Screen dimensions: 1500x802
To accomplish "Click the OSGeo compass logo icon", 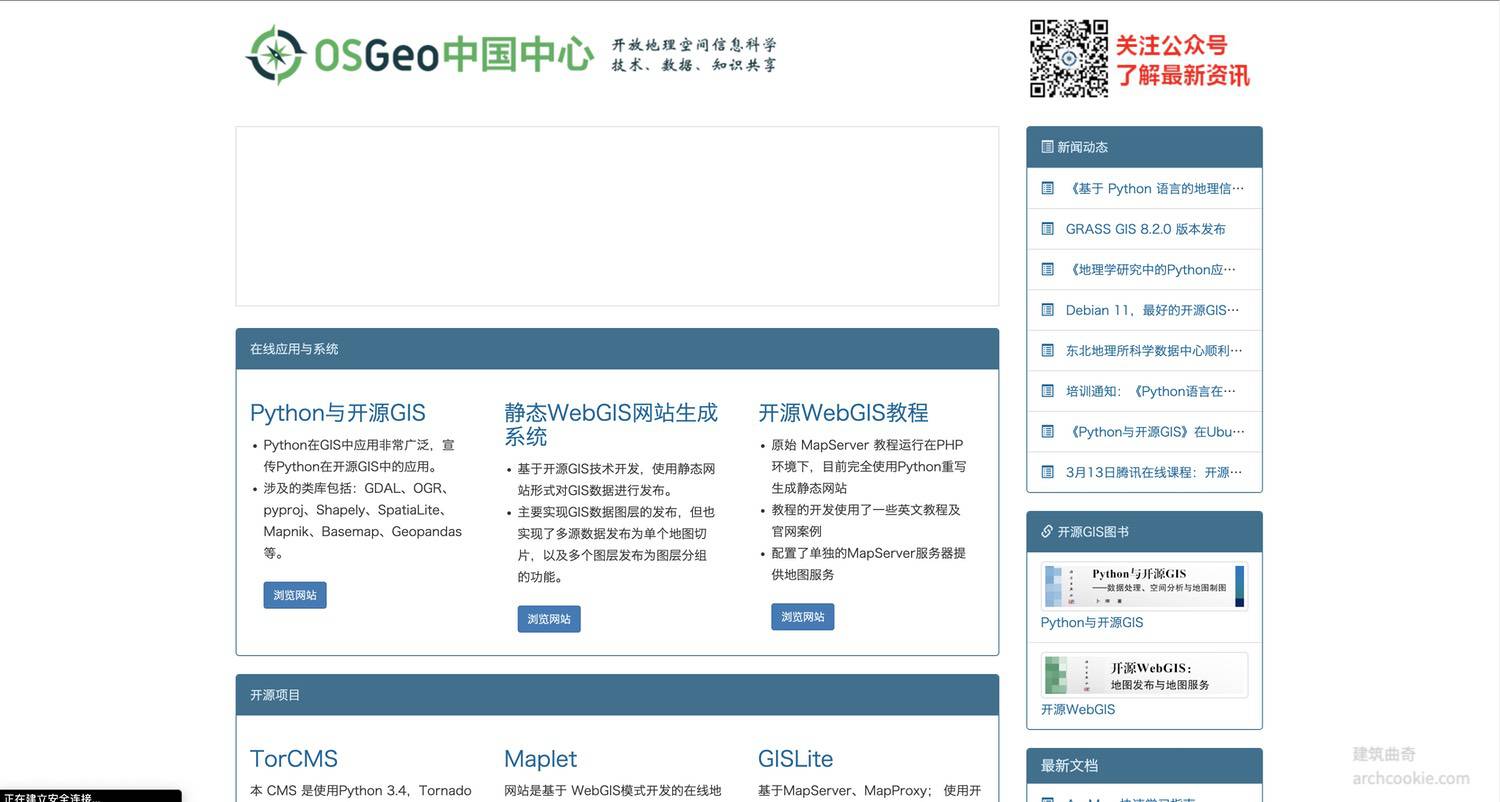I will pos(275,55).
